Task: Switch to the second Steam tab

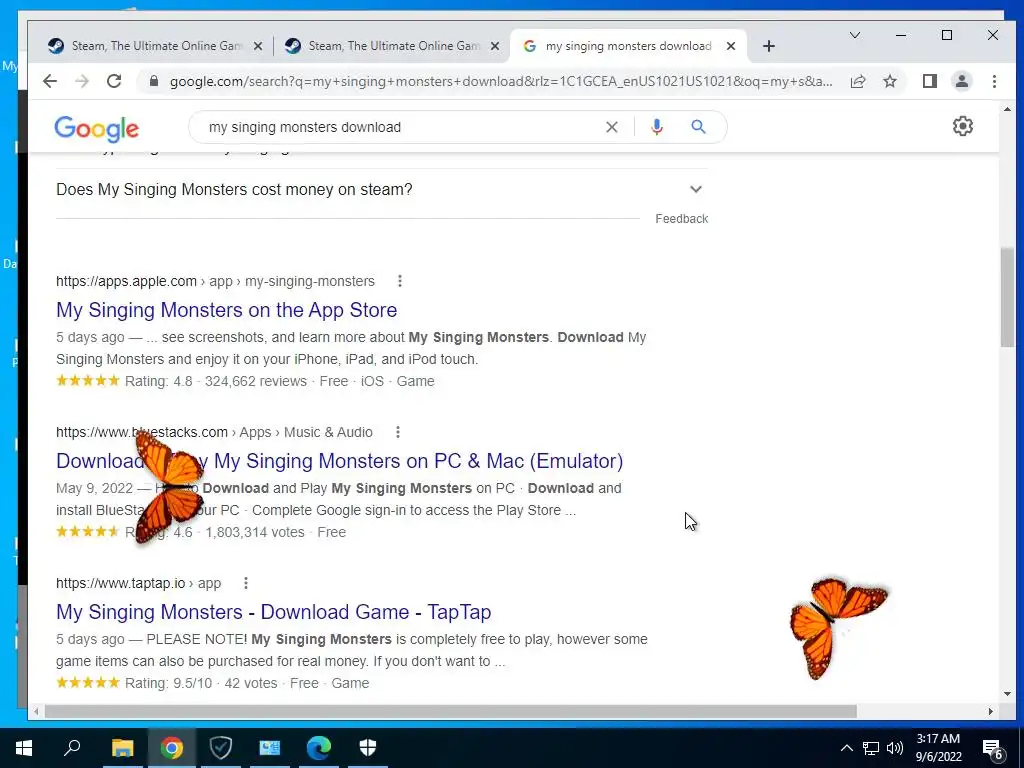Action: point(392,46)
